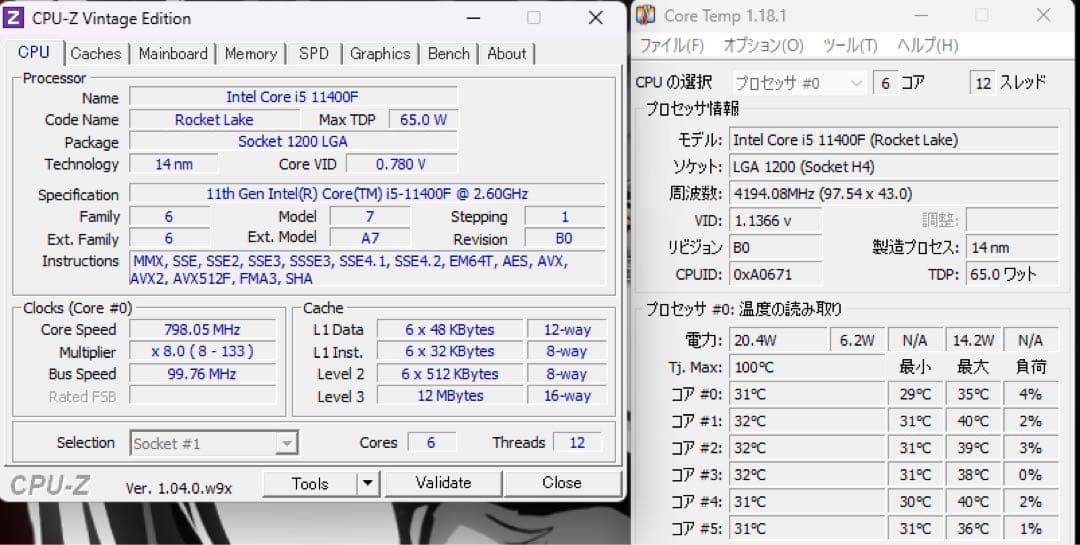Click the CPU-Z purple Z title icon
The width and height of the screenshot is (1080, 545).
coord(13,18)
